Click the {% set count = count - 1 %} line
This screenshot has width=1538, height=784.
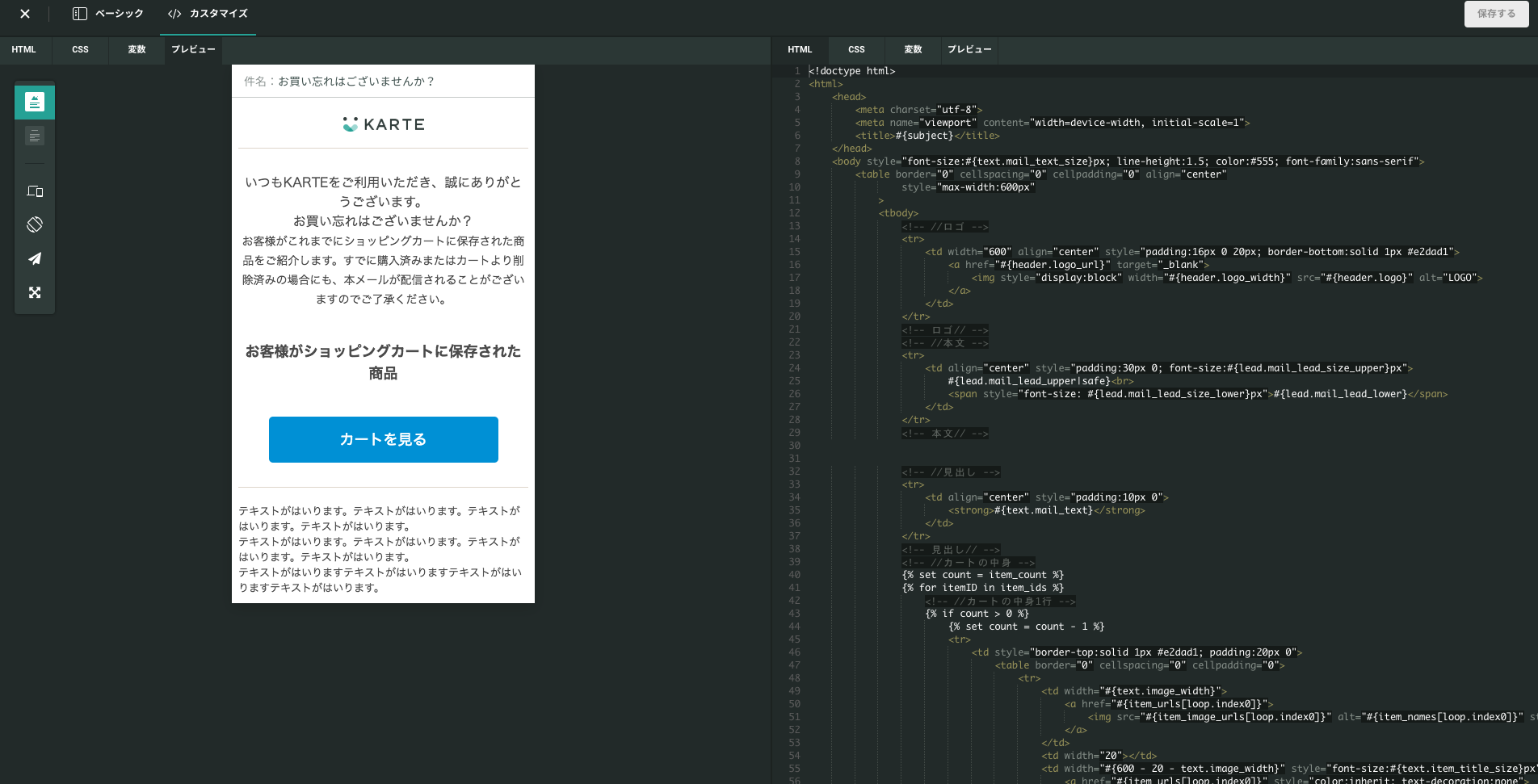coord(1027,627)
